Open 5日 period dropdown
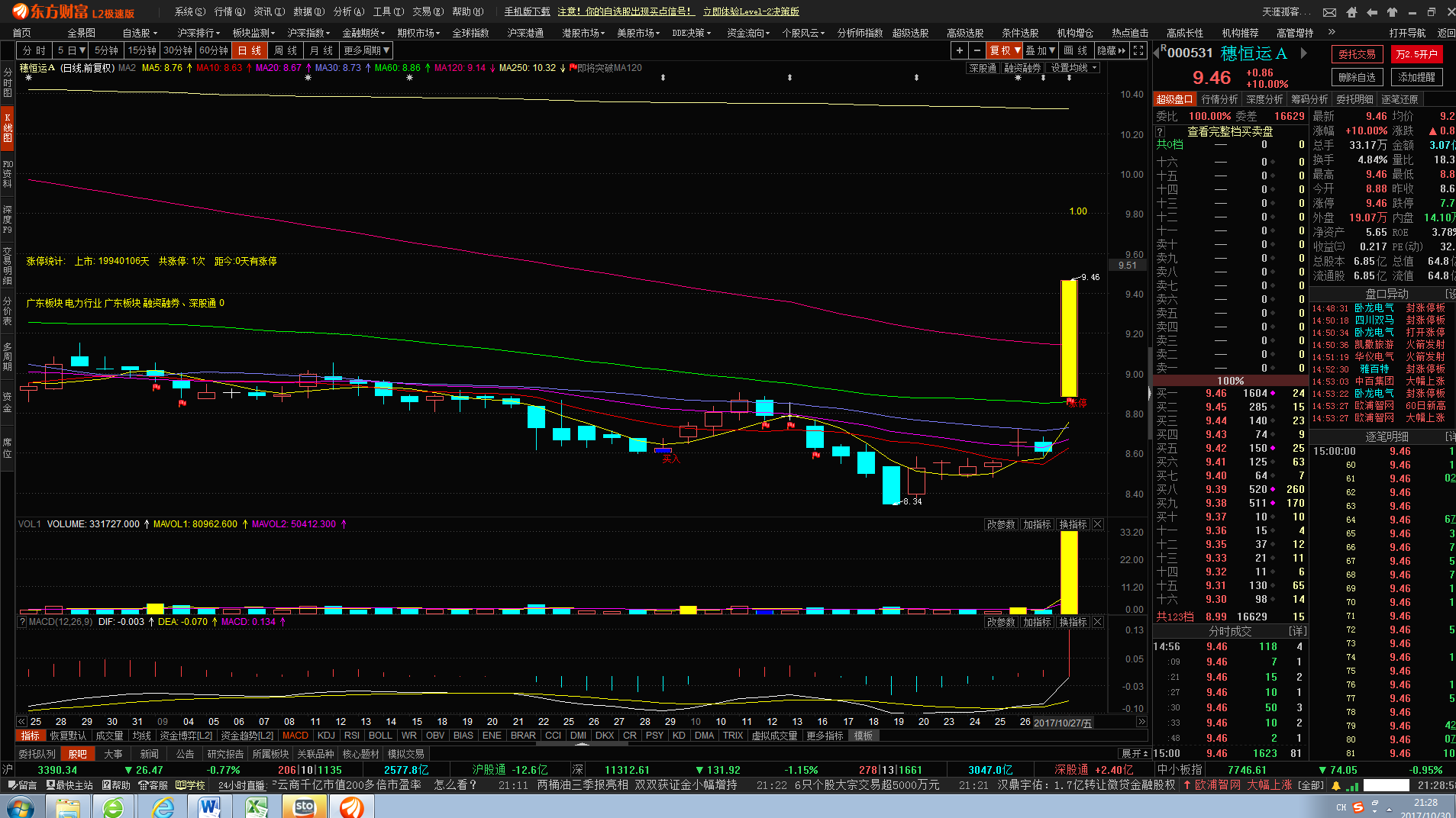 point(71,50)
